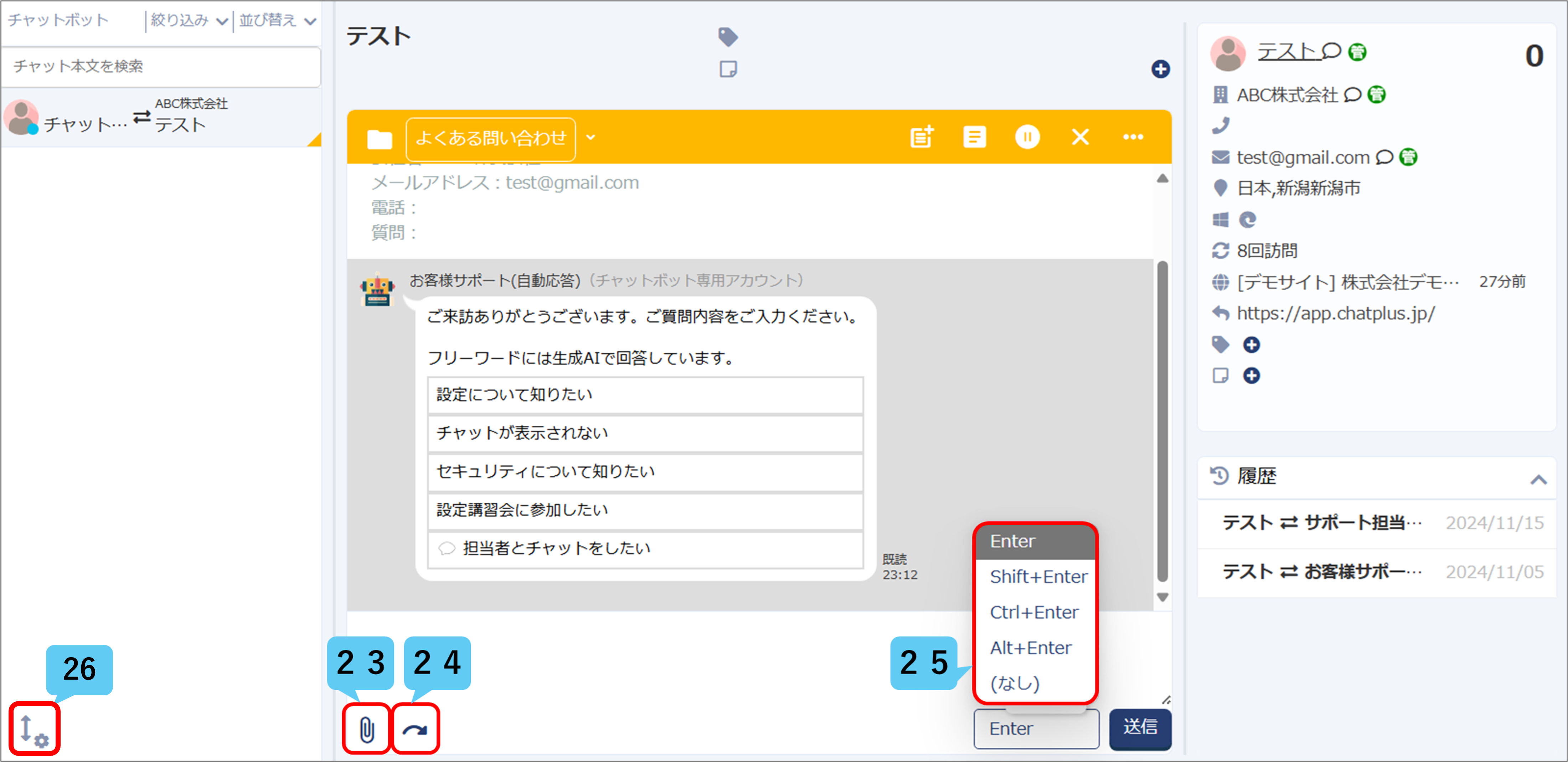
Task: Click the canned message document icon
Action: [x=974, y=137]
